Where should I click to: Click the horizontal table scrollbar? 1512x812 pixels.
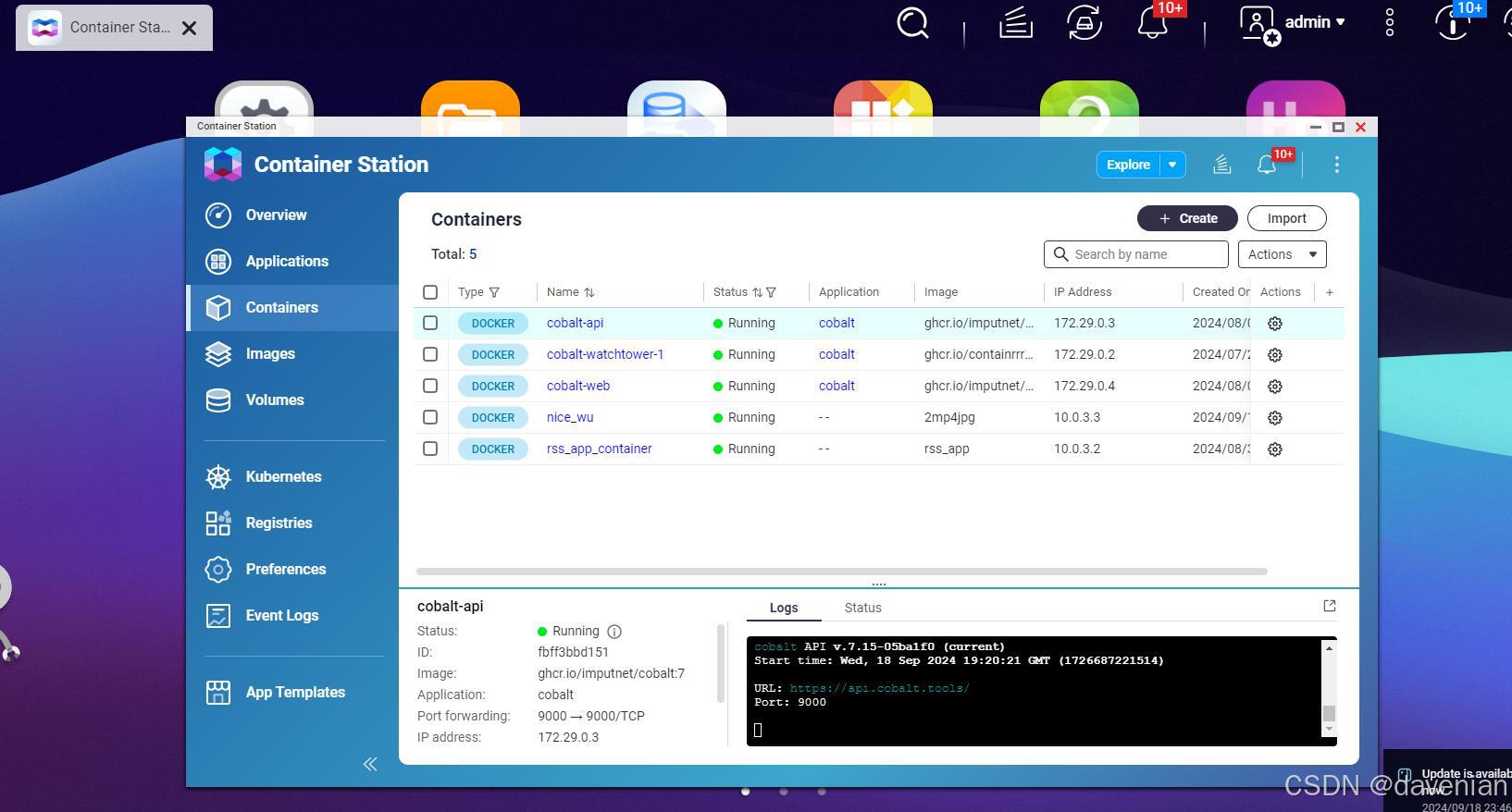tap(842, 572)
